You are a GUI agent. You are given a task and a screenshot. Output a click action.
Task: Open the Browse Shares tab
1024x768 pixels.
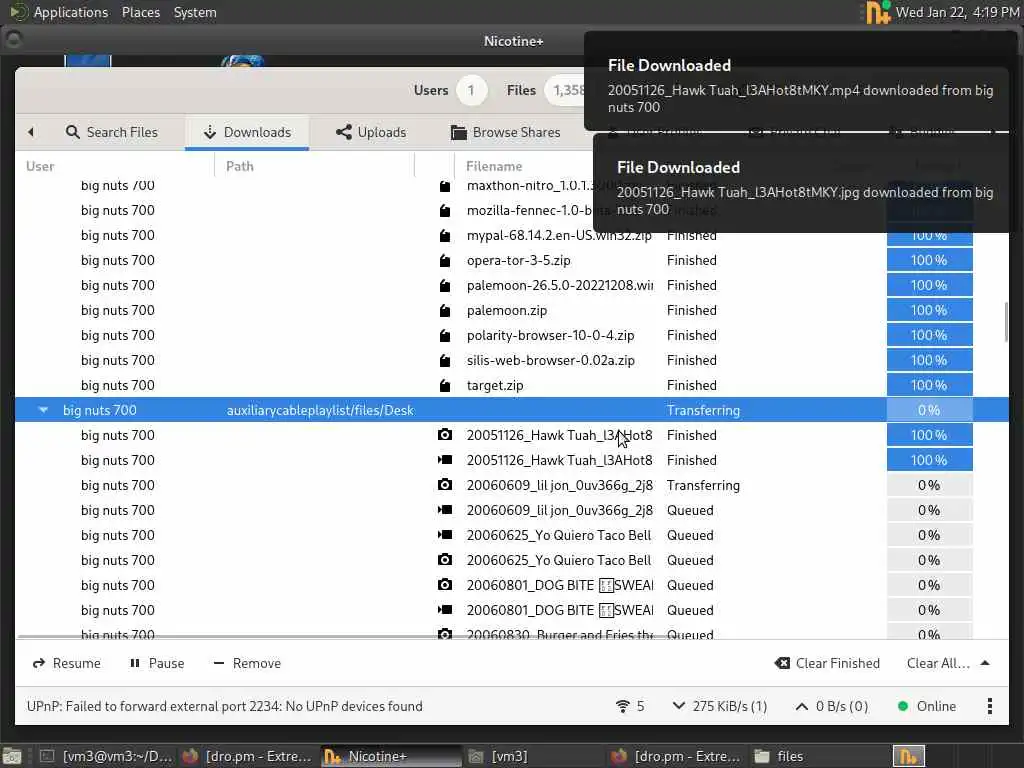pyautogui.click(x=505, y=132)
